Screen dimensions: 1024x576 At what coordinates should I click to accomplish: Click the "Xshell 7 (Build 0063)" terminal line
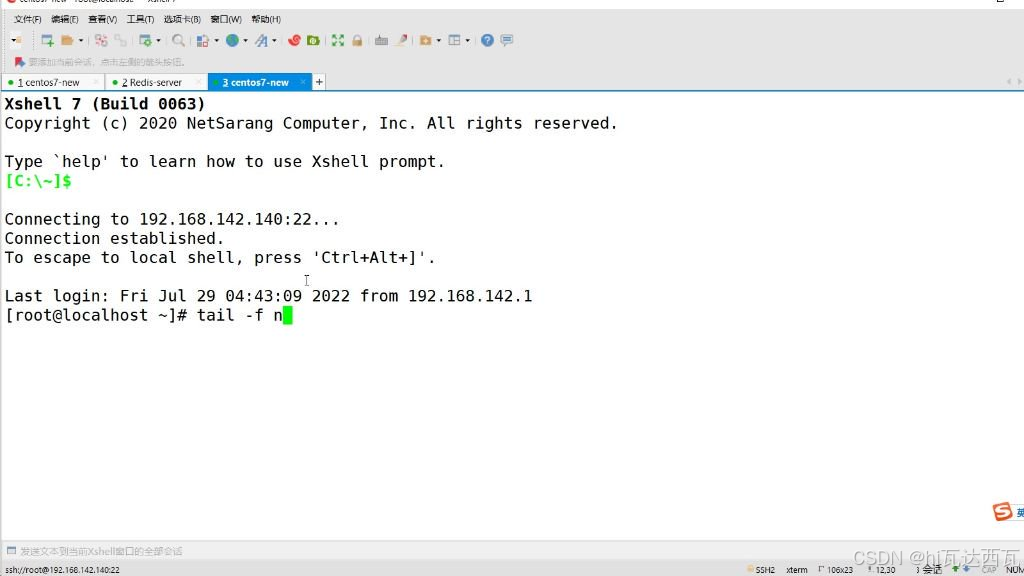[104, 104]
